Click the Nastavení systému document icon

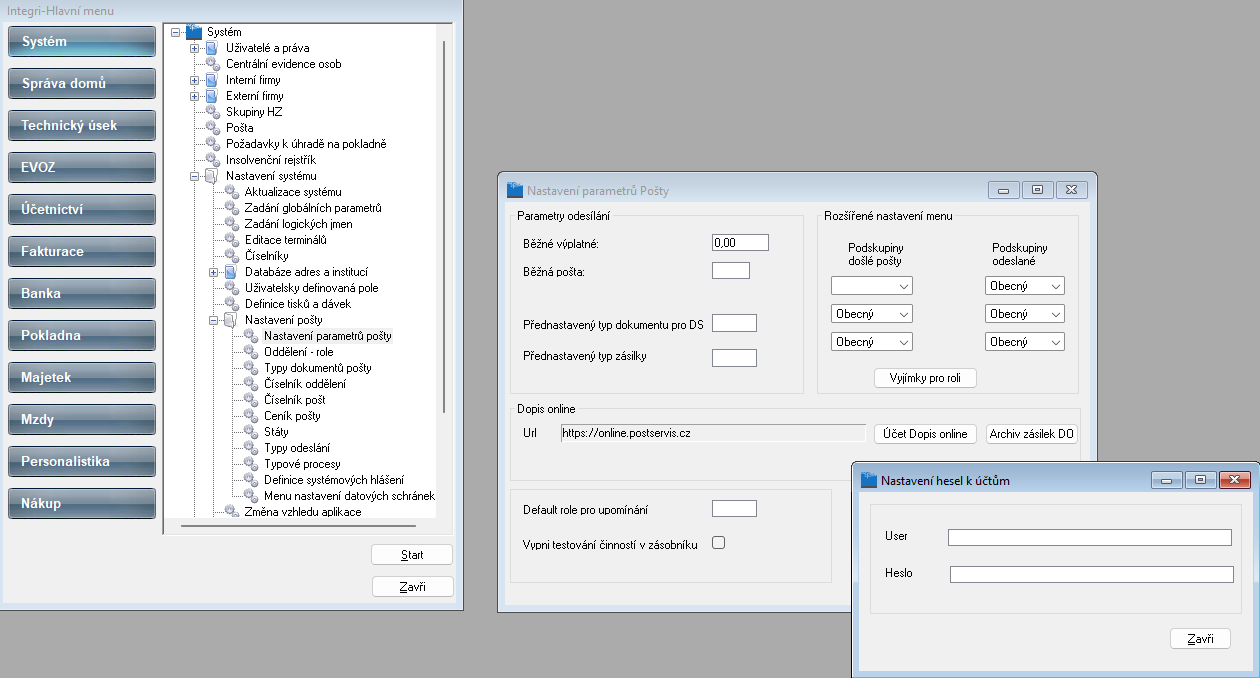pyautogui.click(x=211, y=176)
